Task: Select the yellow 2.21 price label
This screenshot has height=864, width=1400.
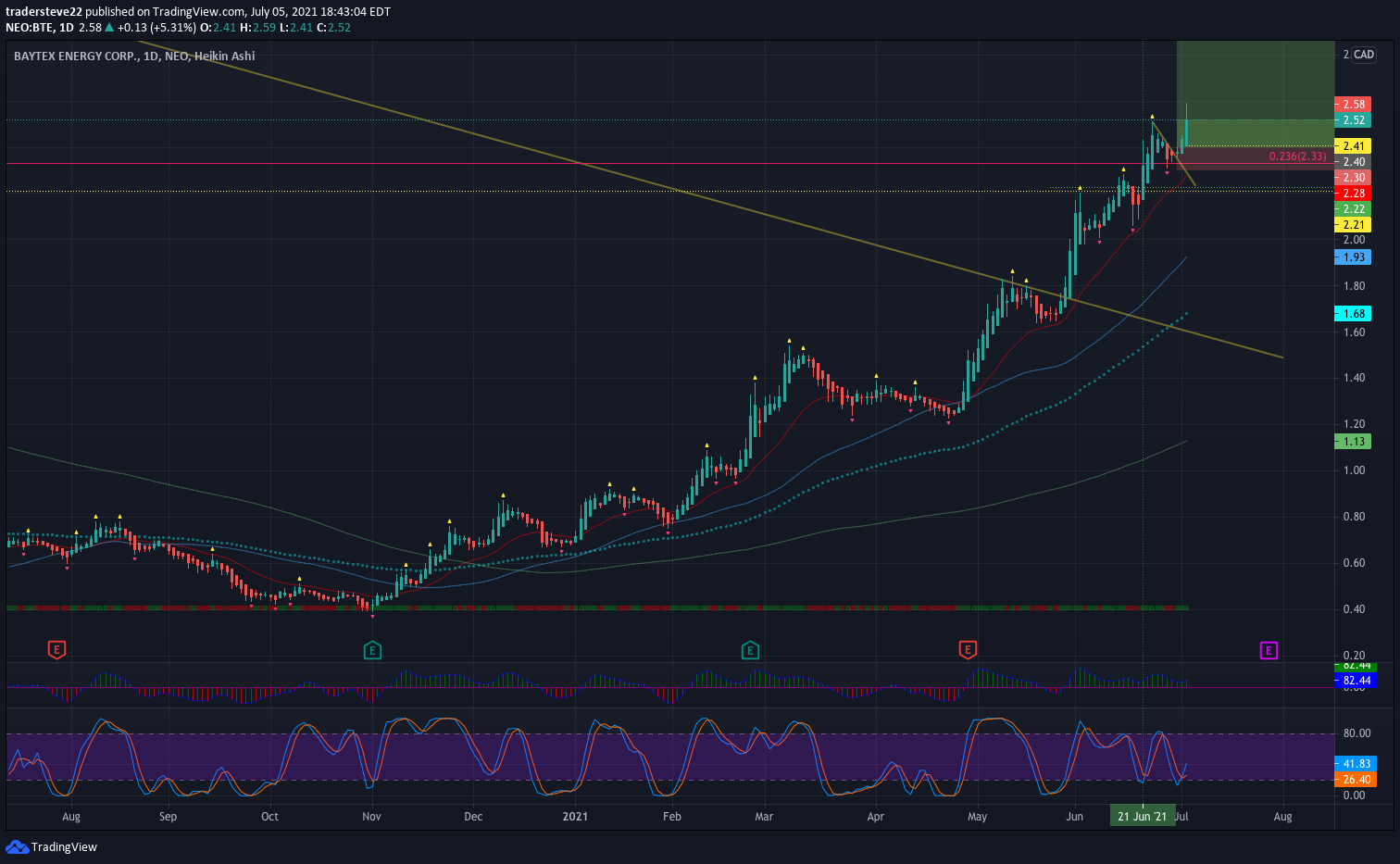Action: coord(1353,225)
